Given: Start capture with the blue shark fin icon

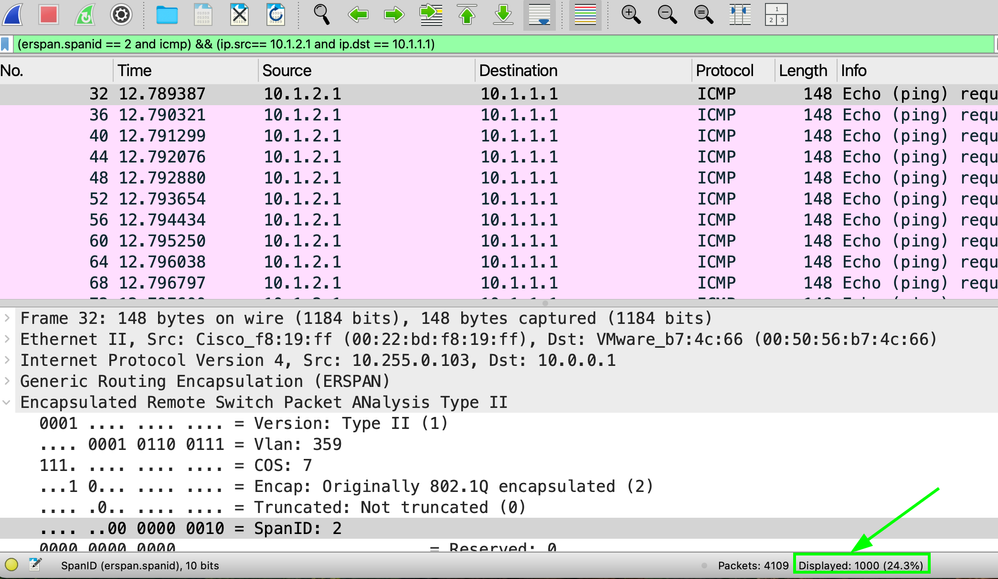Looking at the screenshot, I should click(13, 14).
